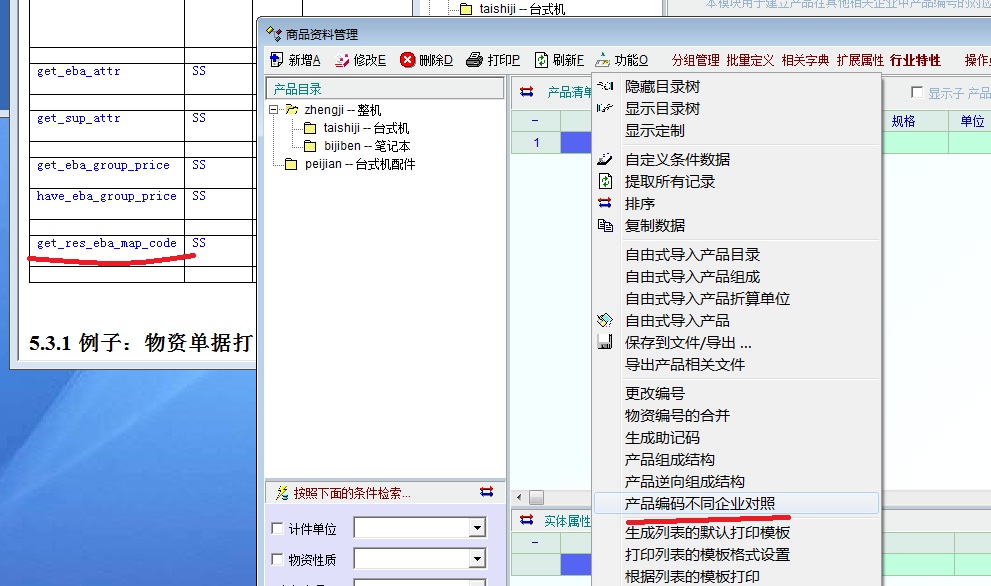Click the 打印P printer icon
991x586 pixels.
point(475,60)
